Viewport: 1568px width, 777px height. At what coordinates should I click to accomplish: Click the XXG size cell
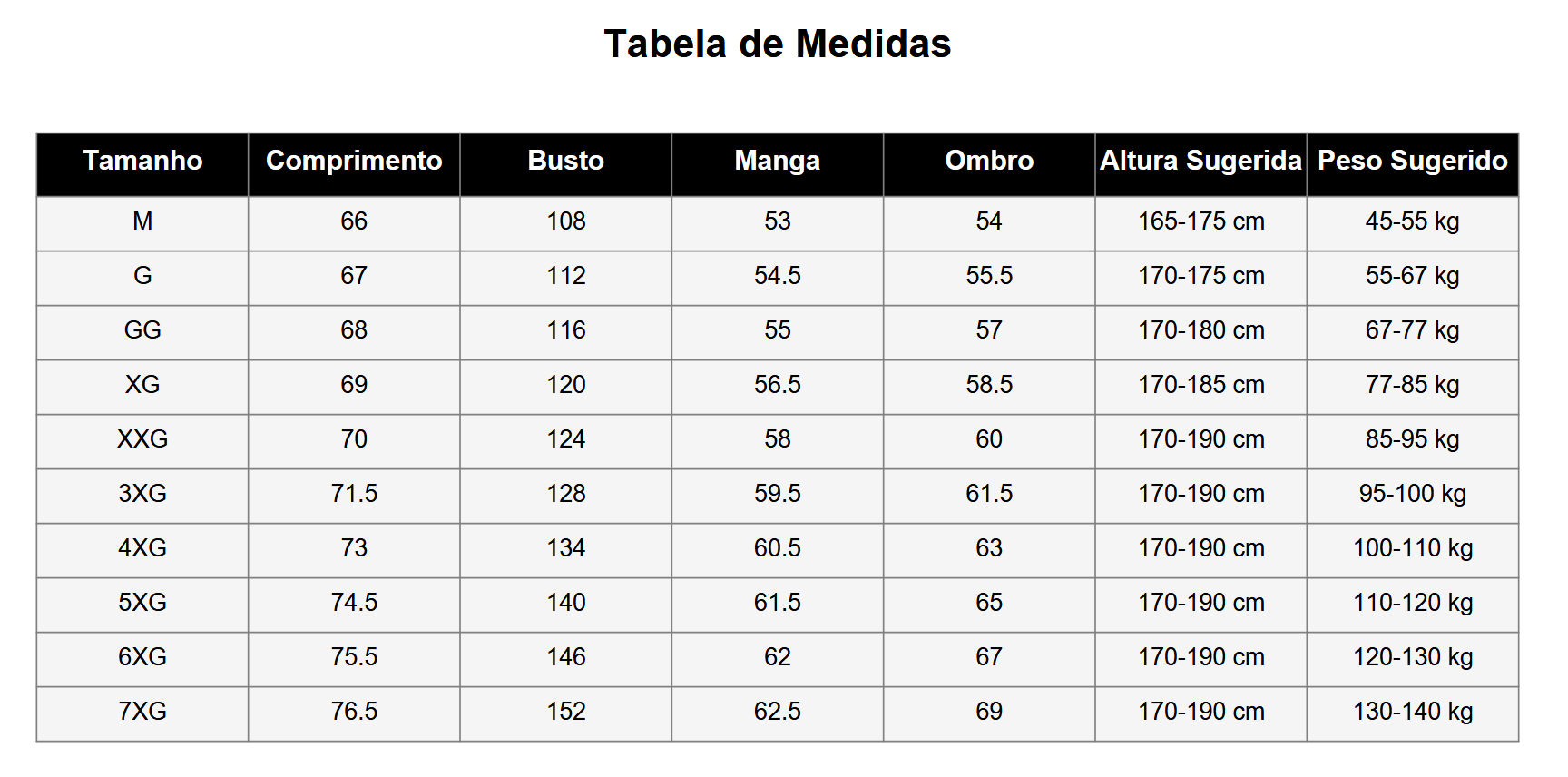click(x=142, y=439)
